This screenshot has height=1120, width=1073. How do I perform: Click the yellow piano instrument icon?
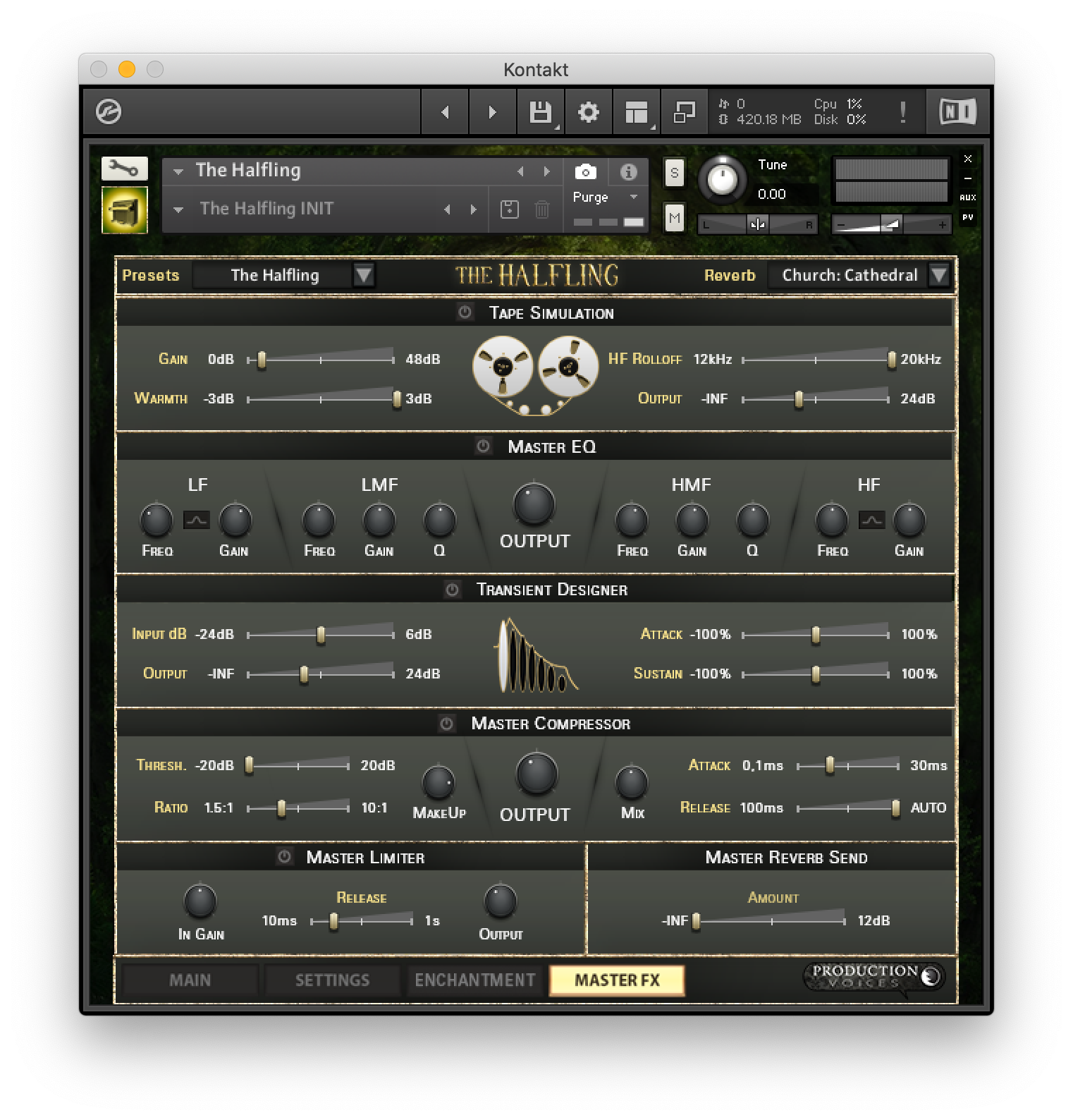point(125,209)
